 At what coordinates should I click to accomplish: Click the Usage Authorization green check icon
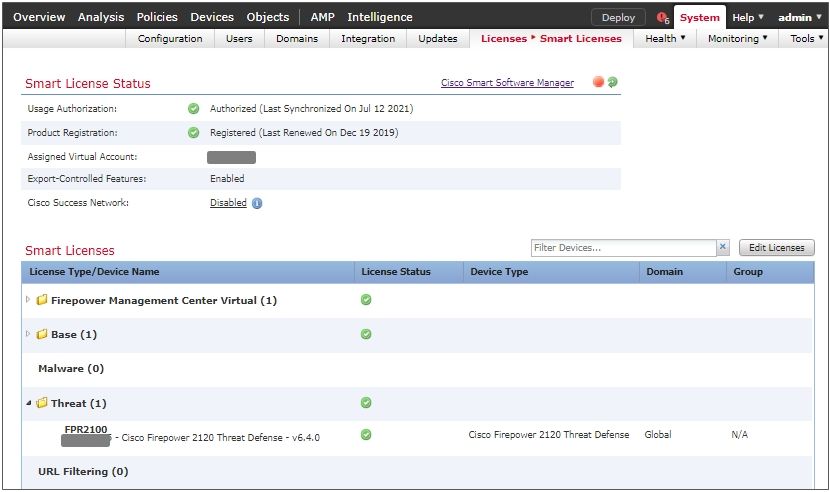[194, 109]
